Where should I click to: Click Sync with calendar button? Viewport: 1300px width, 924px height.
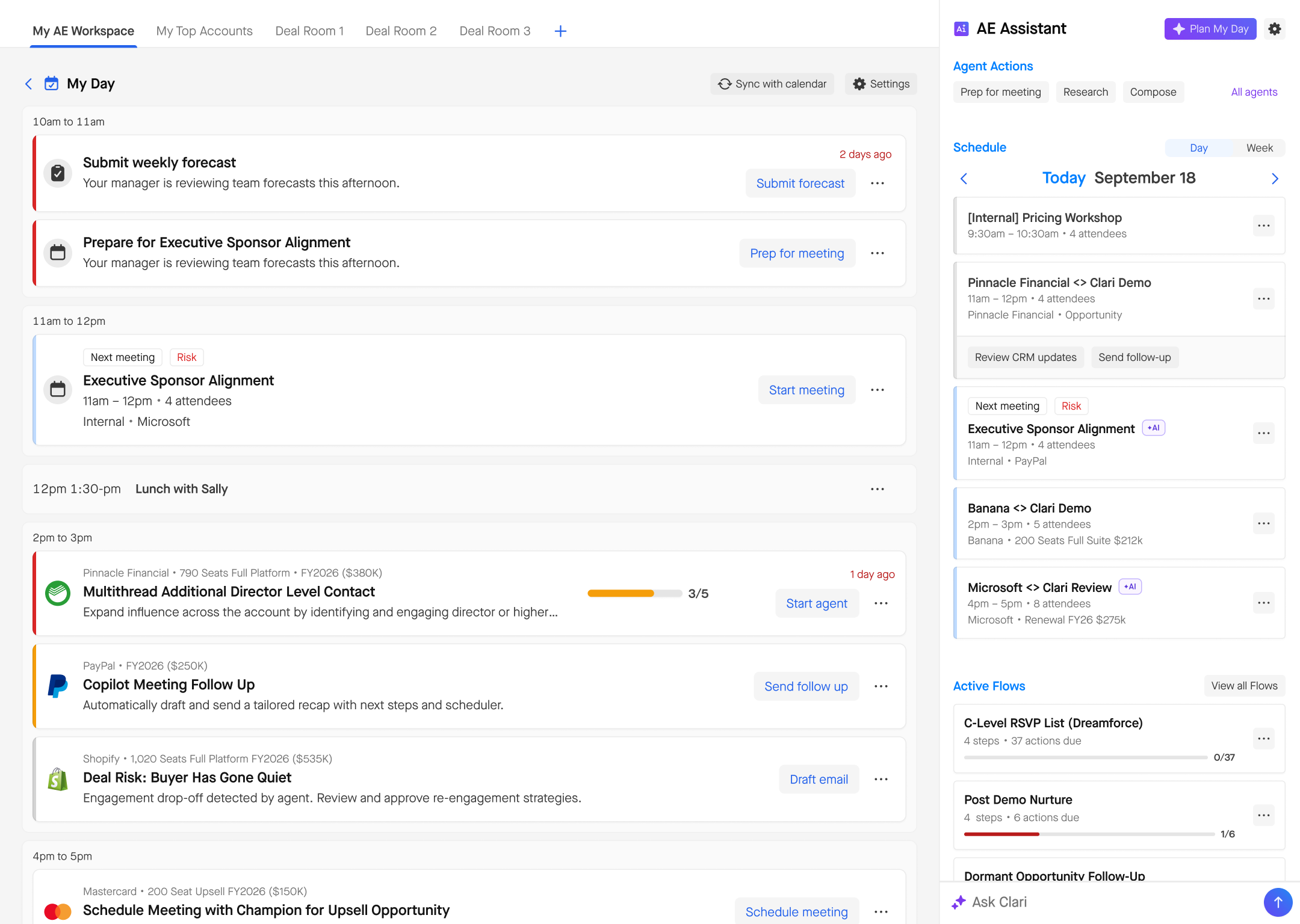pos(772,84)
